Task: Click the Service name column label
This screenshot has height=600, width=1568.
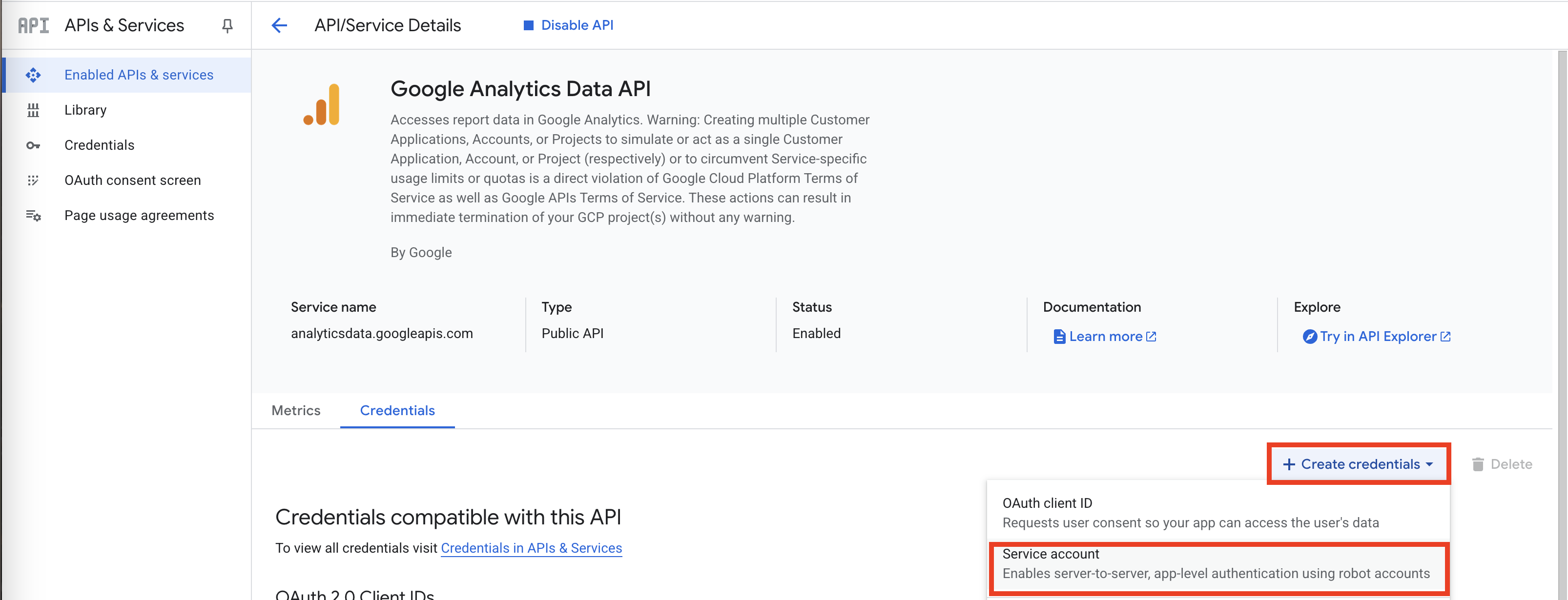Action: [333, 307]
